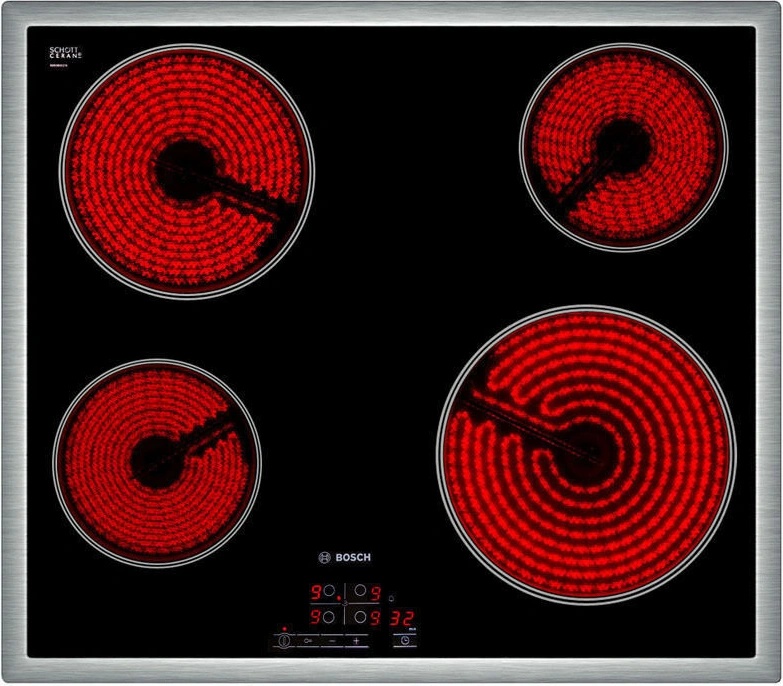Tap the rear right heat level 9

pos(375,591)
